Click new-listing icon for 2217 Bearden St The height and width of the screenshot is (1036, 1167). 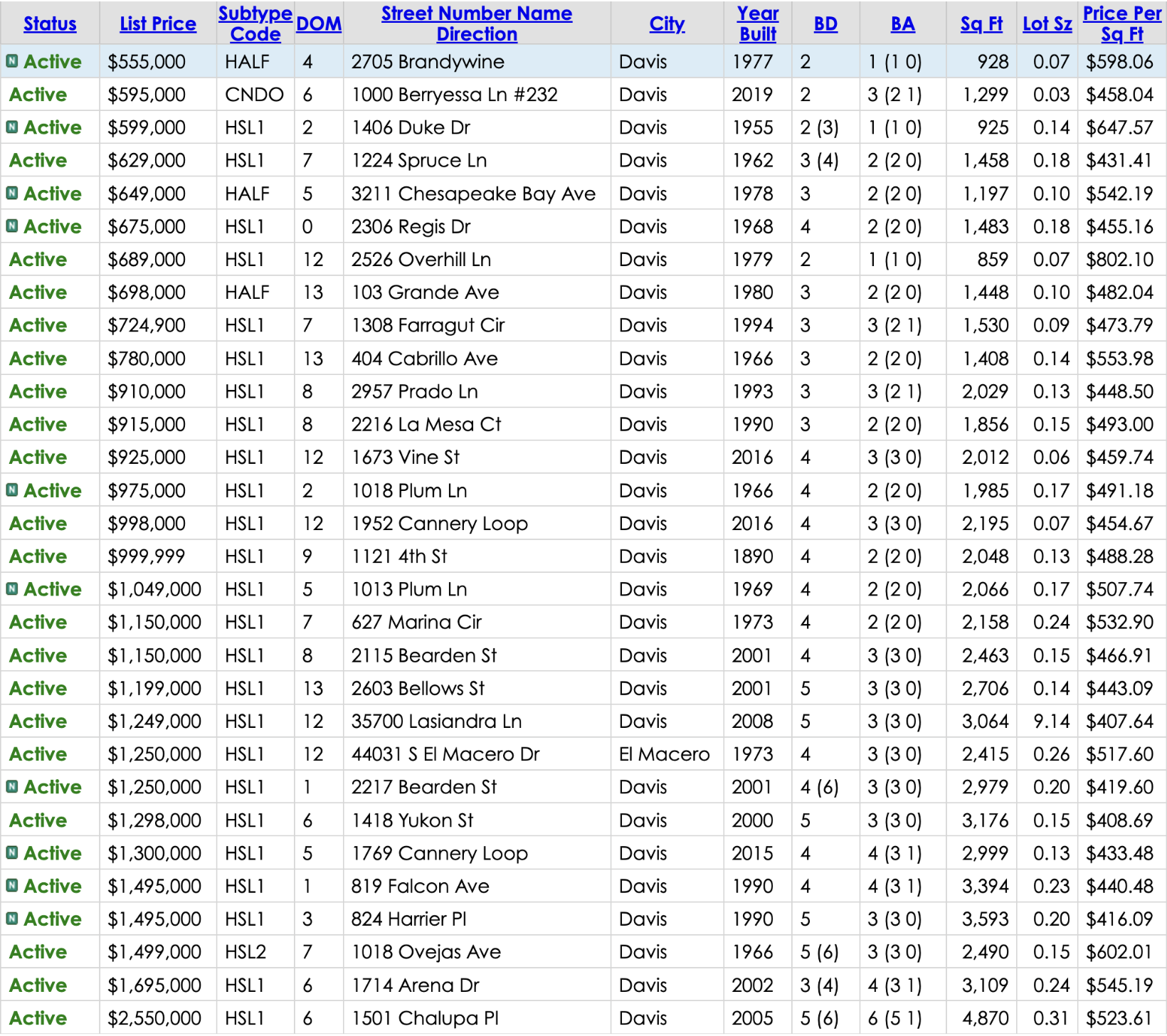pyautogui.click(x=12, y=787)
